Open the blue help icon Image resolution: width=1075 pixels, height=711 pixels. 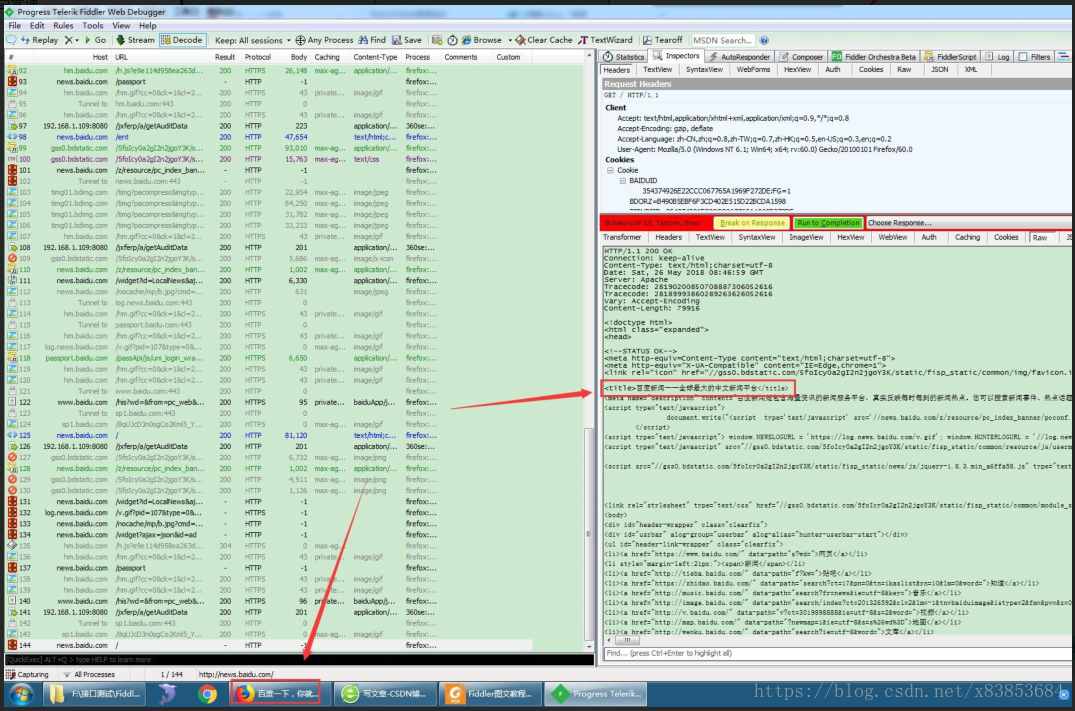(764, 40)
